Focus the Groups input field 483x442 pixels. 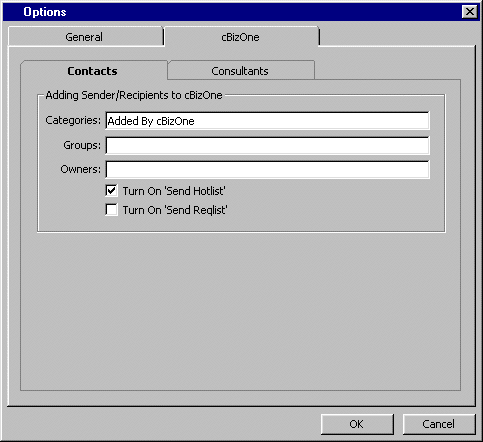tap(267, 146)
